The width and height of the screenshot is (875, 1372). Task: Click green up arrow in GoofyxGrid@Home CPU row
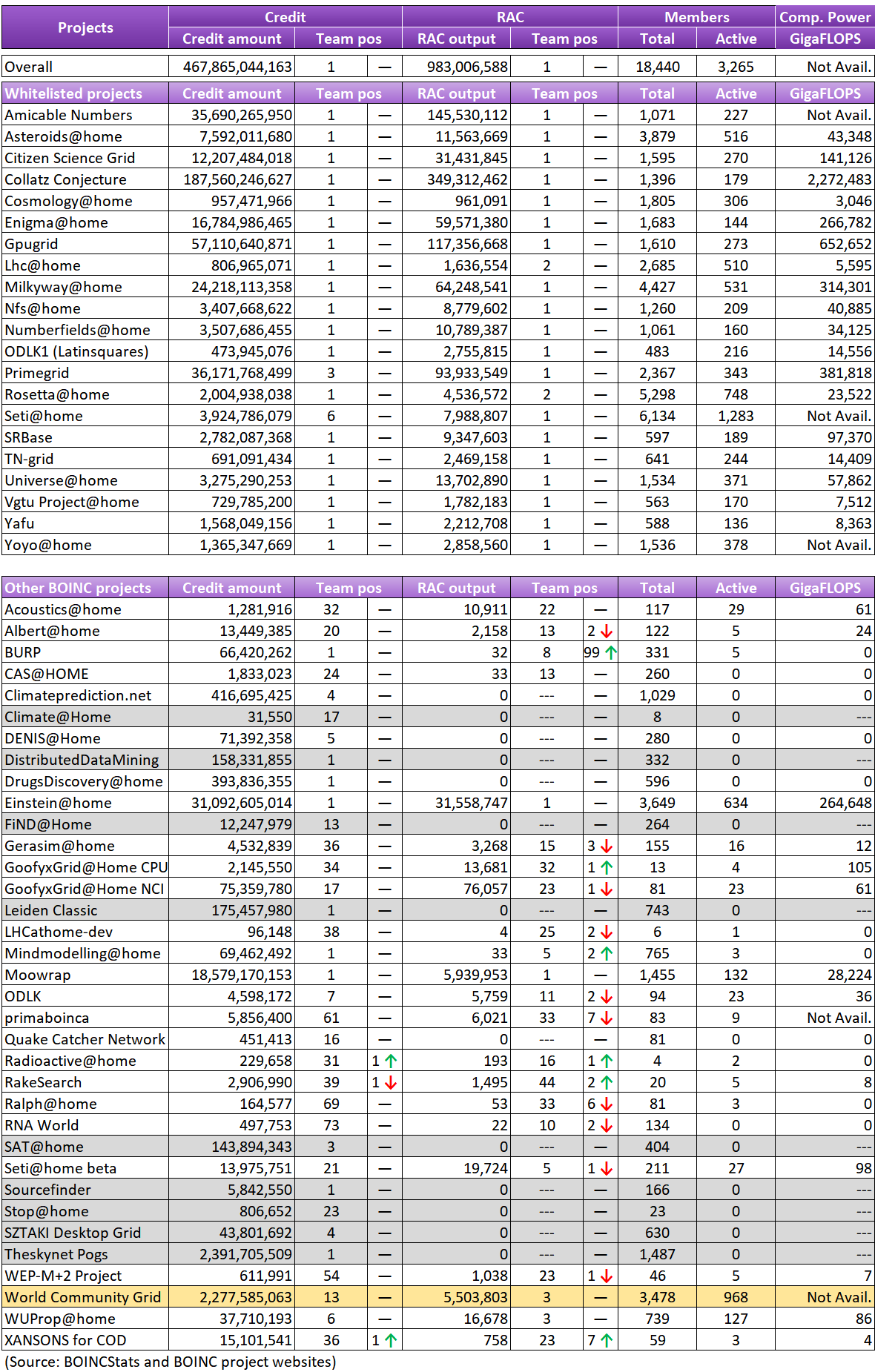[x=607, y=867]
